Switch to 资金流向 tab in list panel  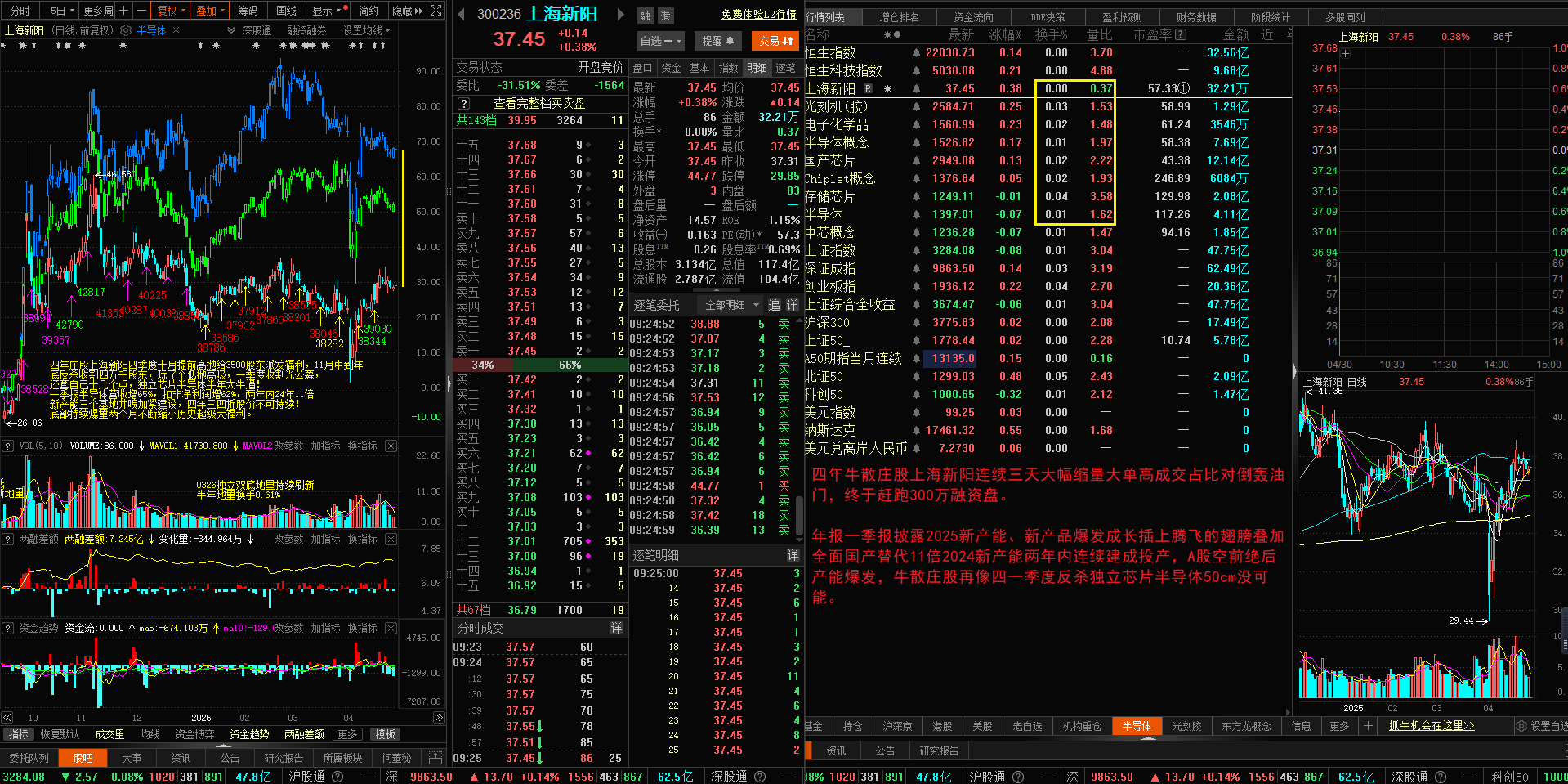click(x=973, y=17)
